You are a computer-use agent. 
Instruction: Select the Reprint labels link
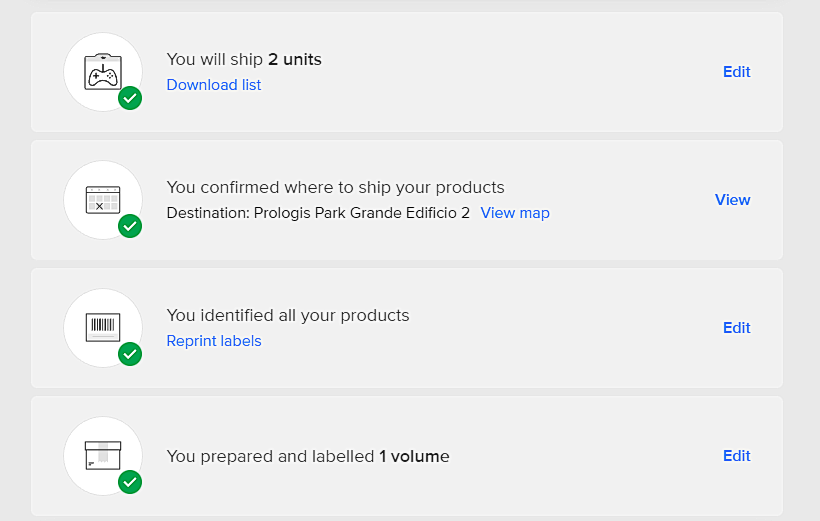[x=214, y=341]
